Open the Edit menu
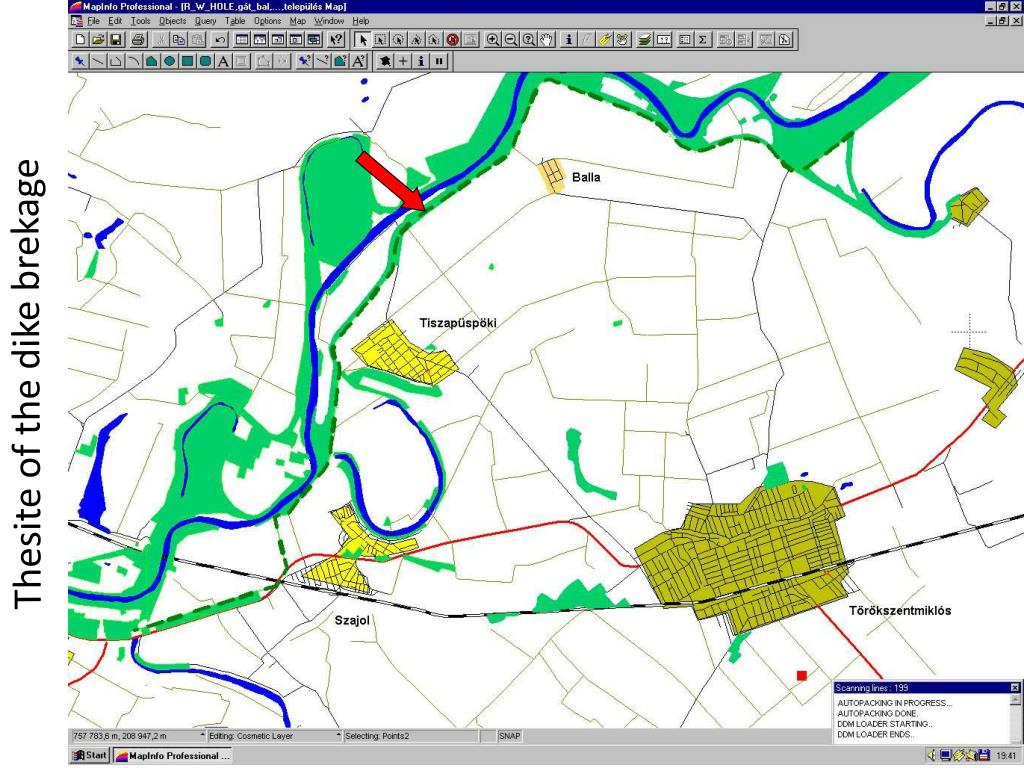The width and height of the screenshot is (1024, 768). point(115,21)
